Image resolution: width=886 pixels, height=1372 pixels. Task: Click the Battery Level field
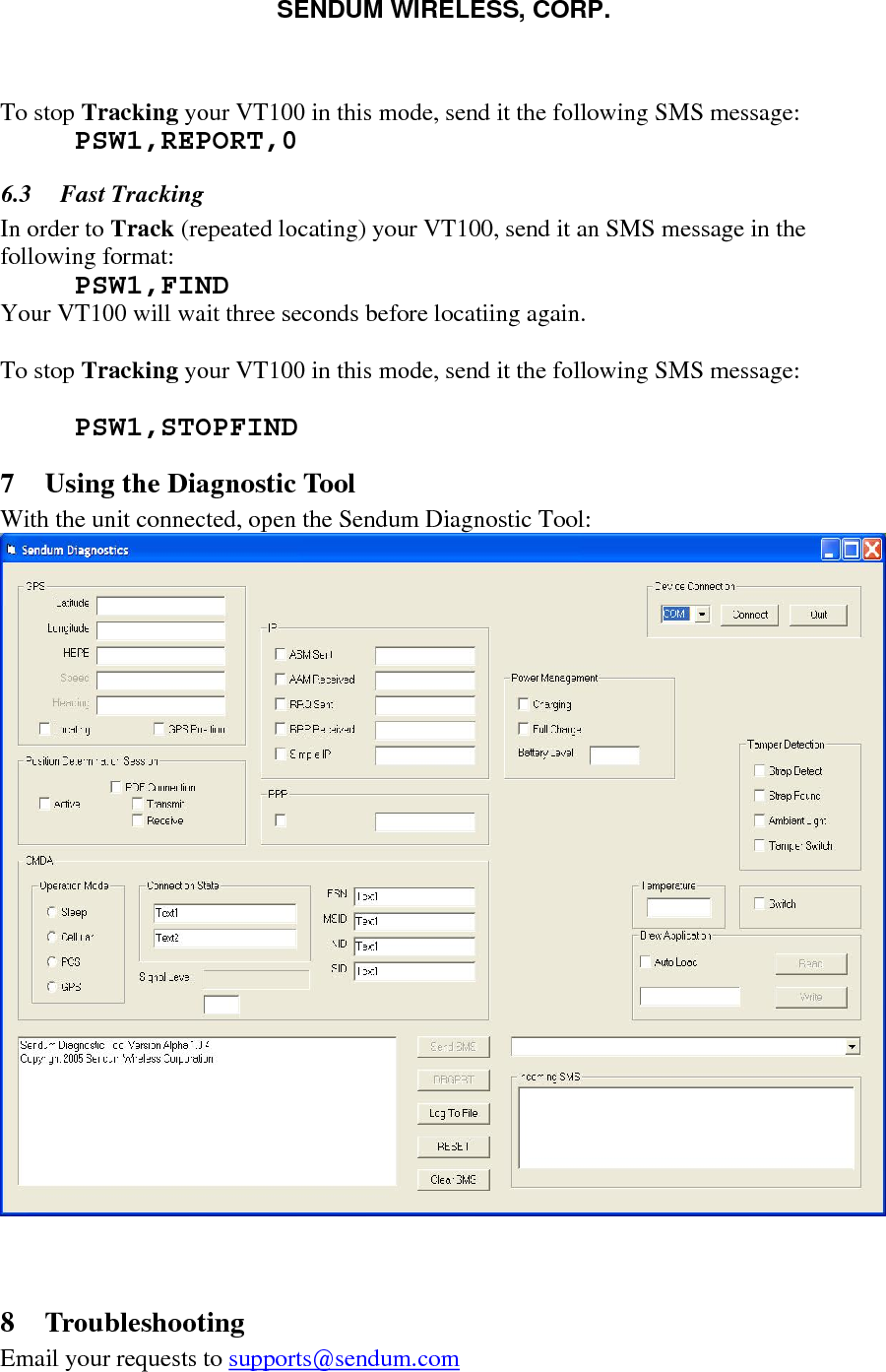click(x=615, y=755)
